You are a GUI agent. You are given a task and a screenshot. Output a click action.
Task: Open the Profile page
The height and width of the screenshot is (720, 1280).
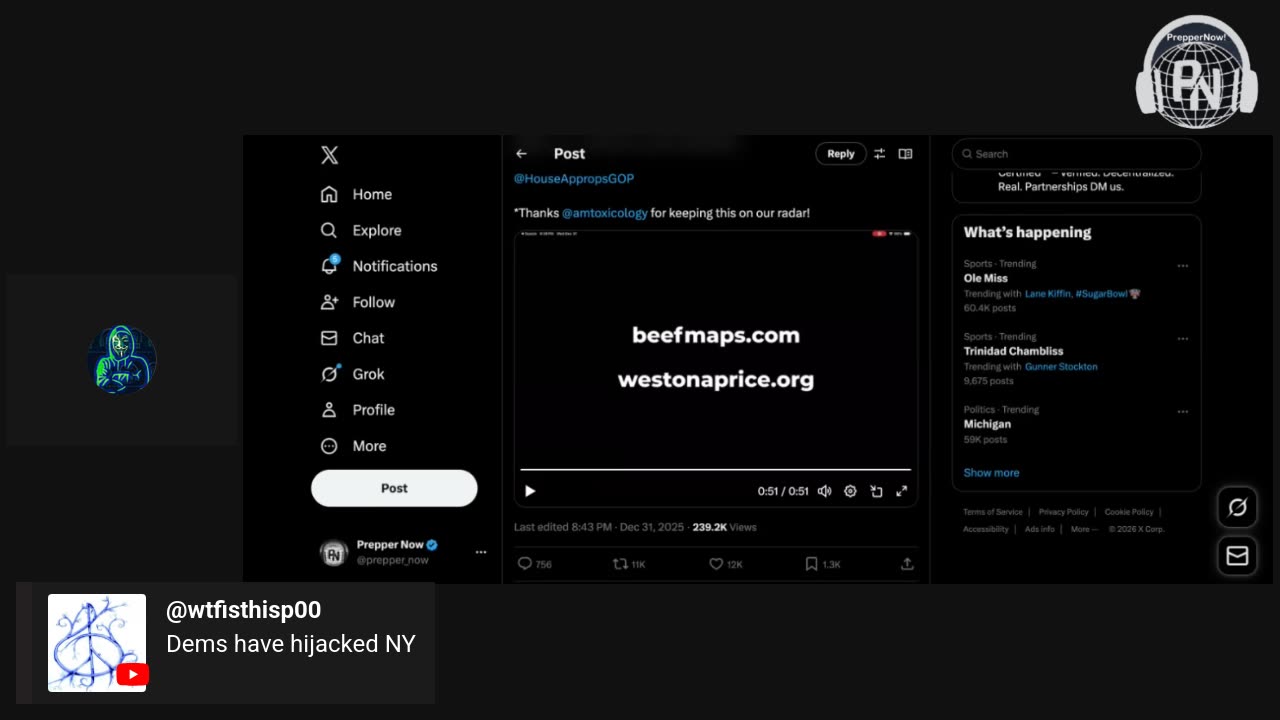tap(358, 410)
